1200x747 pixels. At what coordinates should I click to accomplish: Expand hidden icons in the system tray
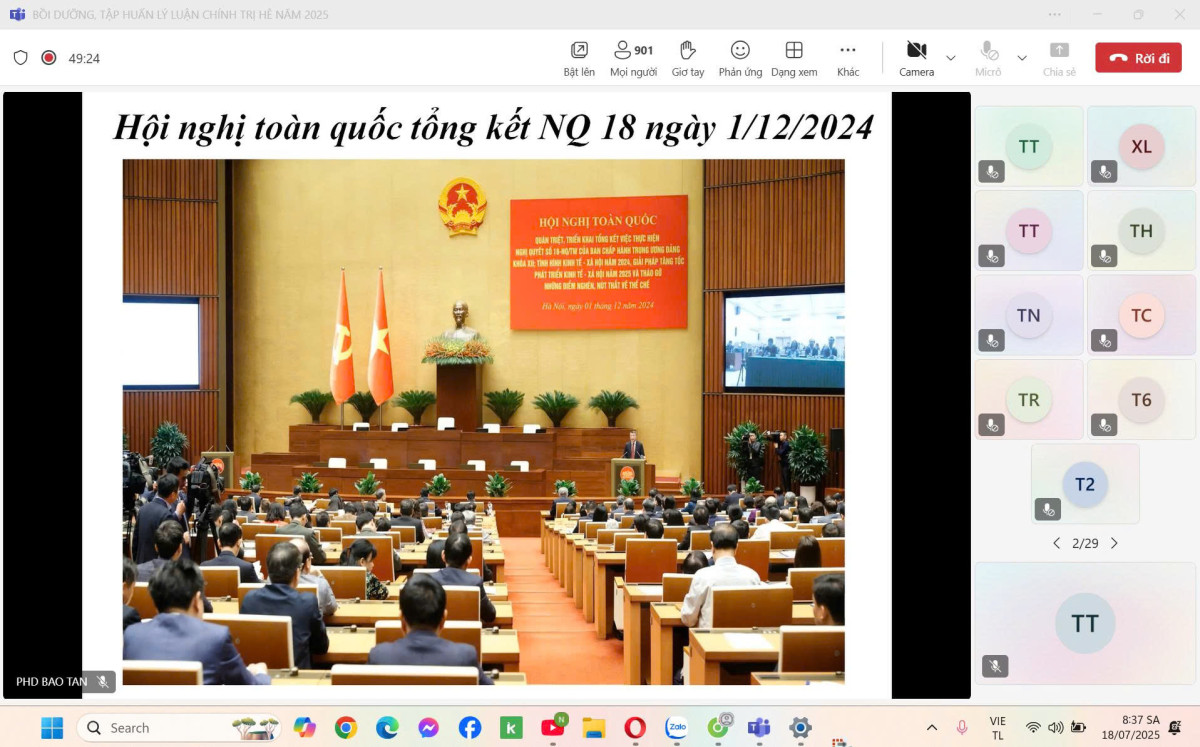coord(931,727)
